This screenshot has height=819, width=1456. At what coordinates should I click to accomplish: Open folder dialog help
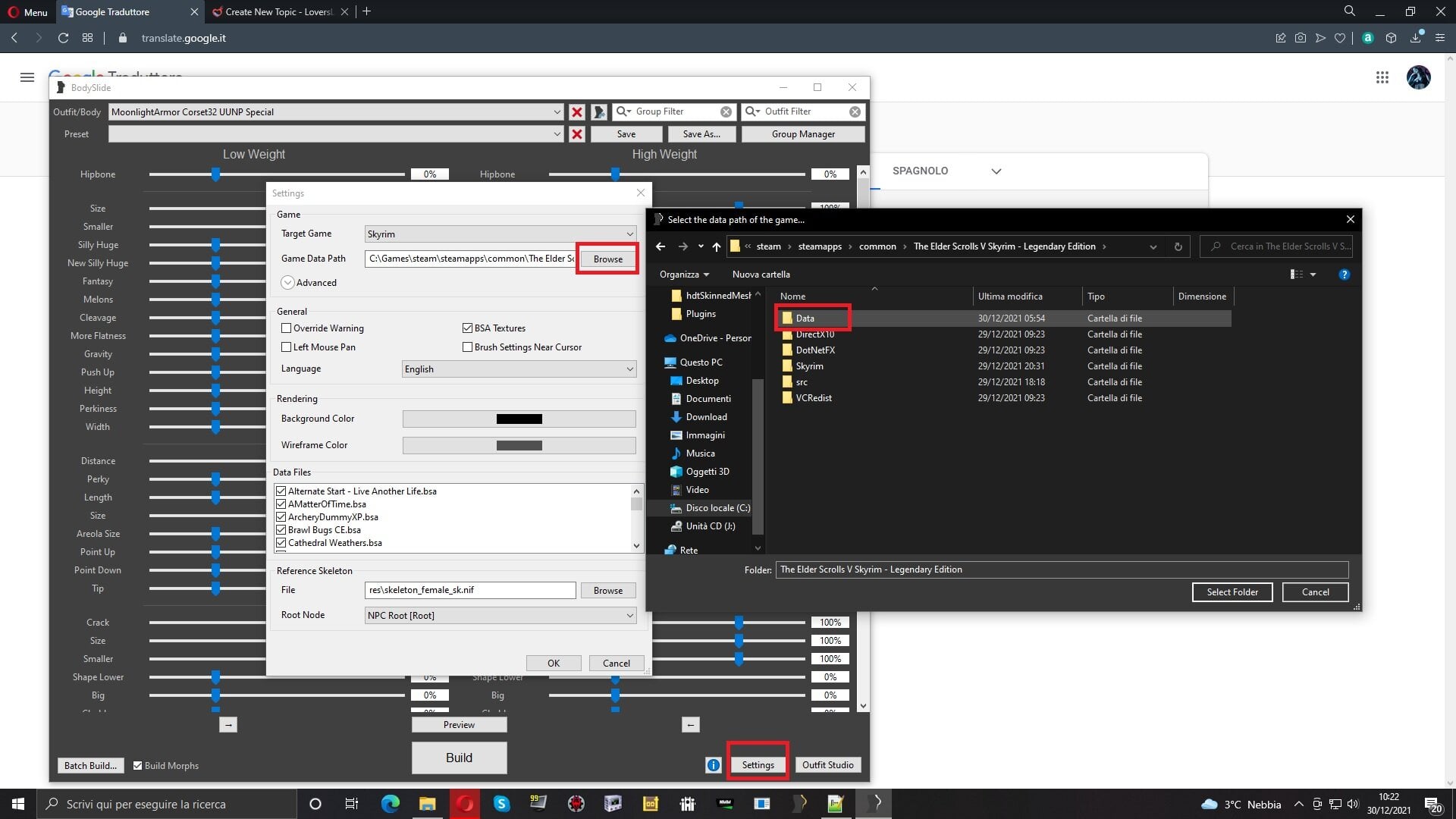tap(1344, 275)
